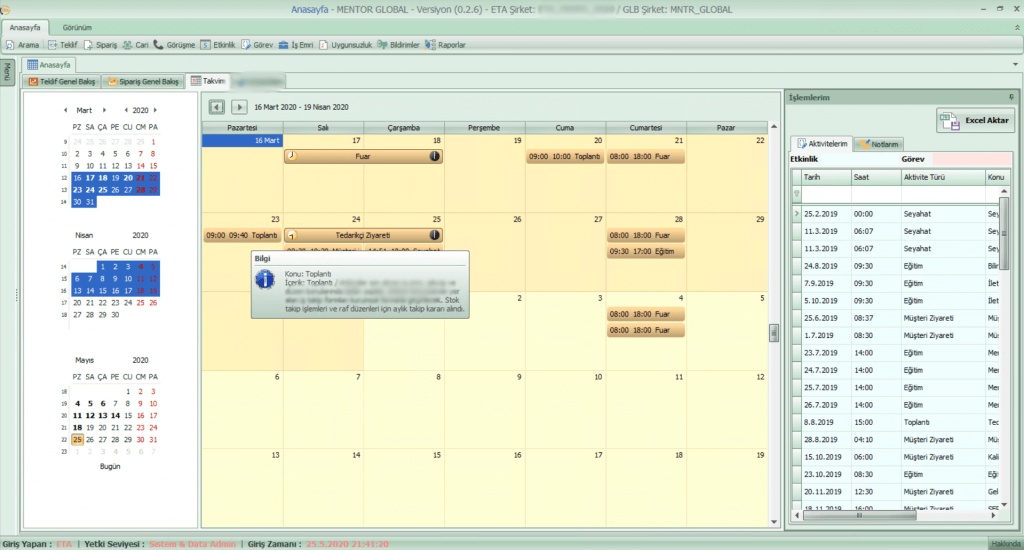Click the Tarih filter input cell
1024x550 pixels.
pyautogui.click(x=825, y=194)
